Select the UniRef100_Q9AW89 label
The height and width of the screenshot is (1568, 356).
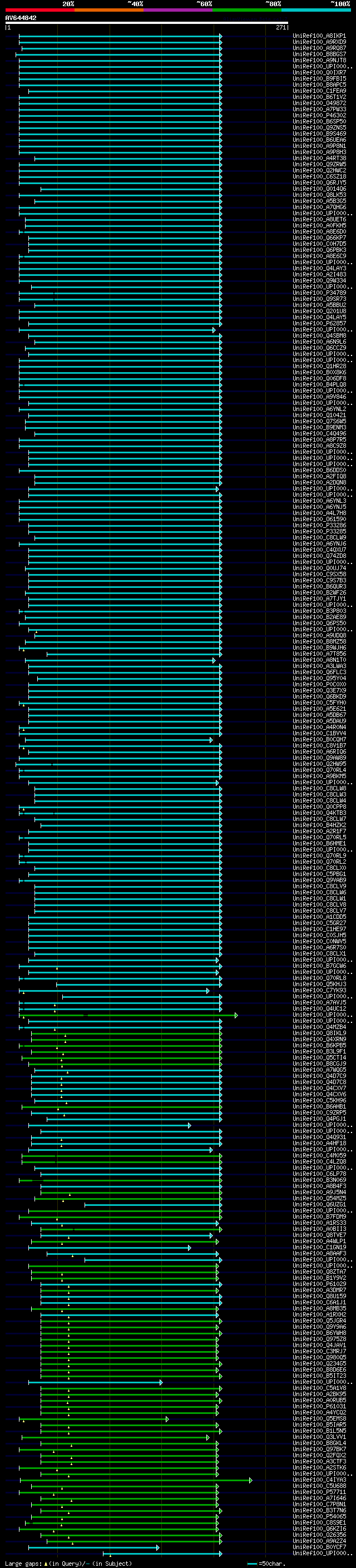pos(319,758)
